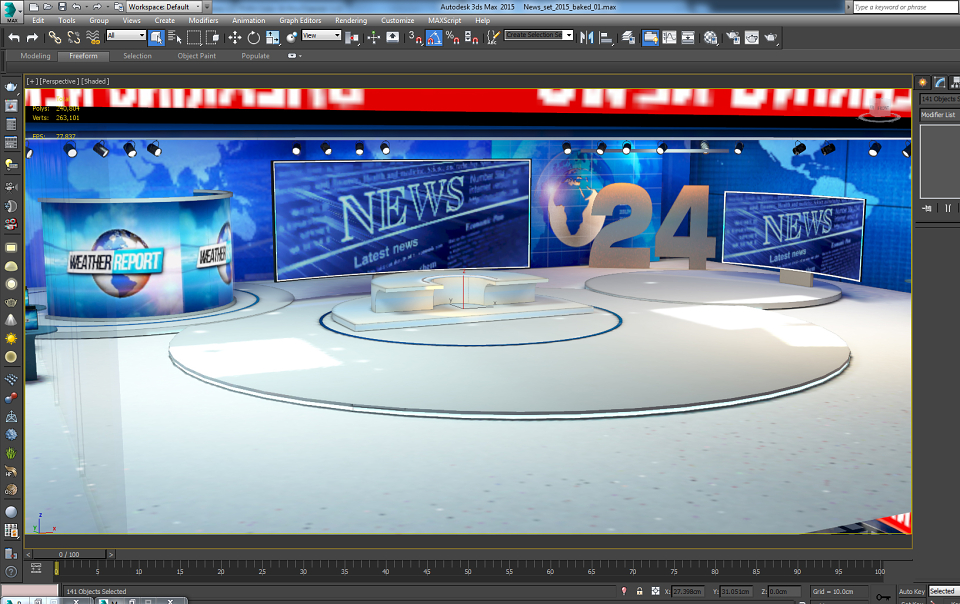Click Select and Manipulate icon
The width and height of the screenshot is (960, 604).
pos(373,38)
